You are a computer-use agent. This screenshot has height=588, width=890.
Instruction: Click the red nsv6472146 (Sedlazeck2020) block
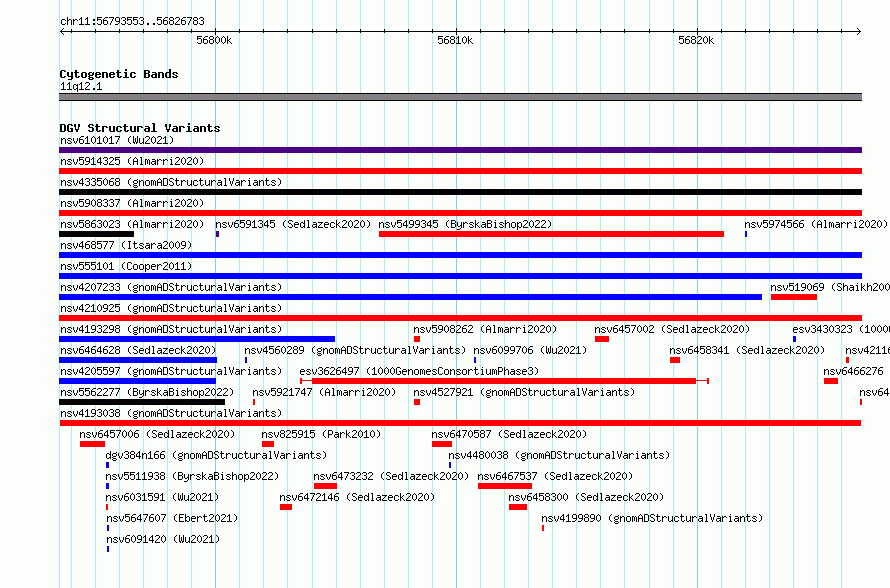(286, 507)
